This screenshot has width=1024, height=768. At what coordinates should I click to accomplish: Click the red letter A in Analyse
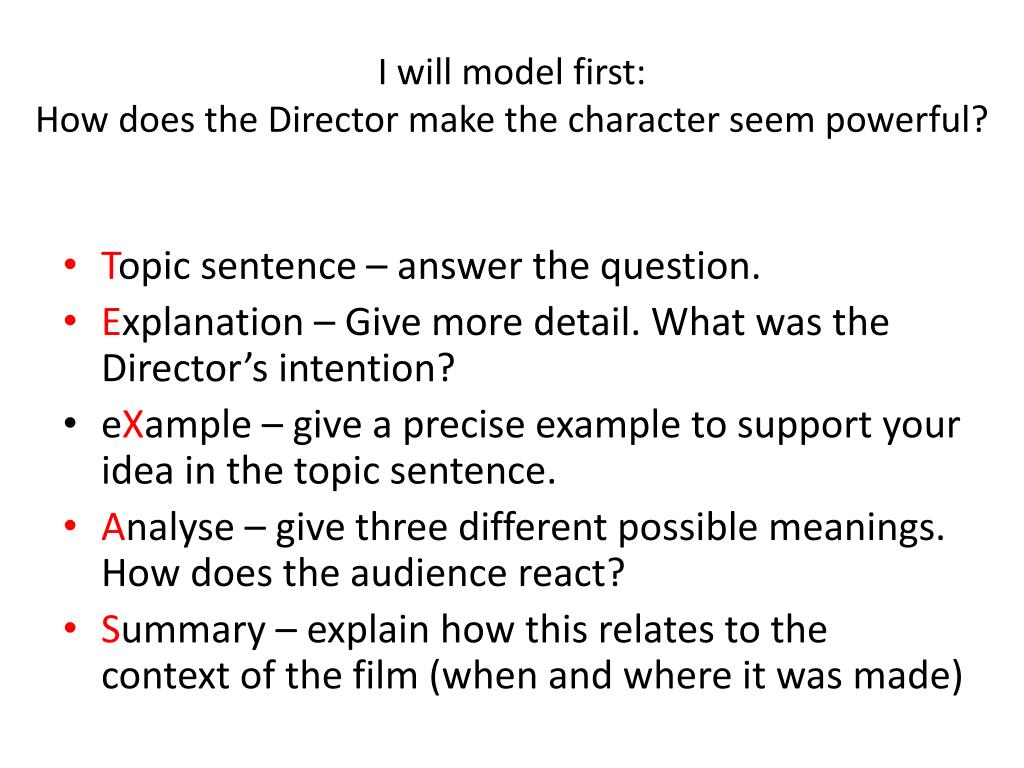click(x=113, y=527)
